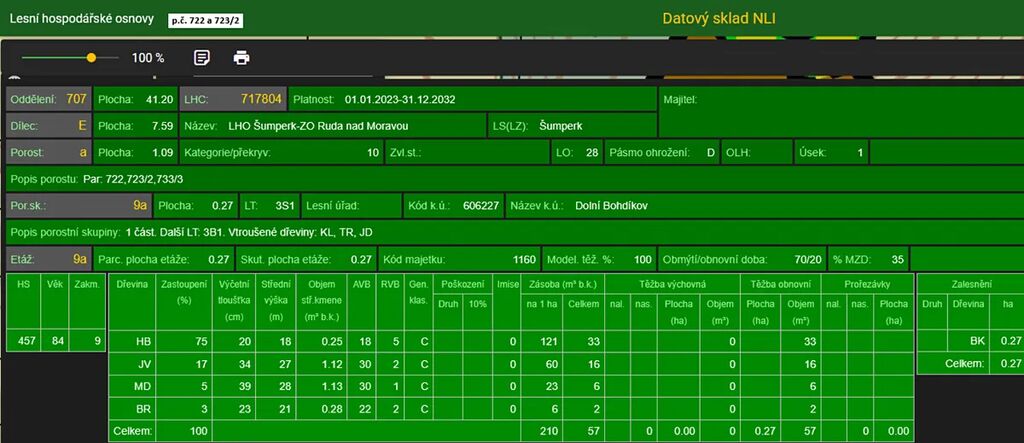Click the Porost 'a' field
The height and width of the screenshot is (443, 1024).
click(x=48, y=153)
